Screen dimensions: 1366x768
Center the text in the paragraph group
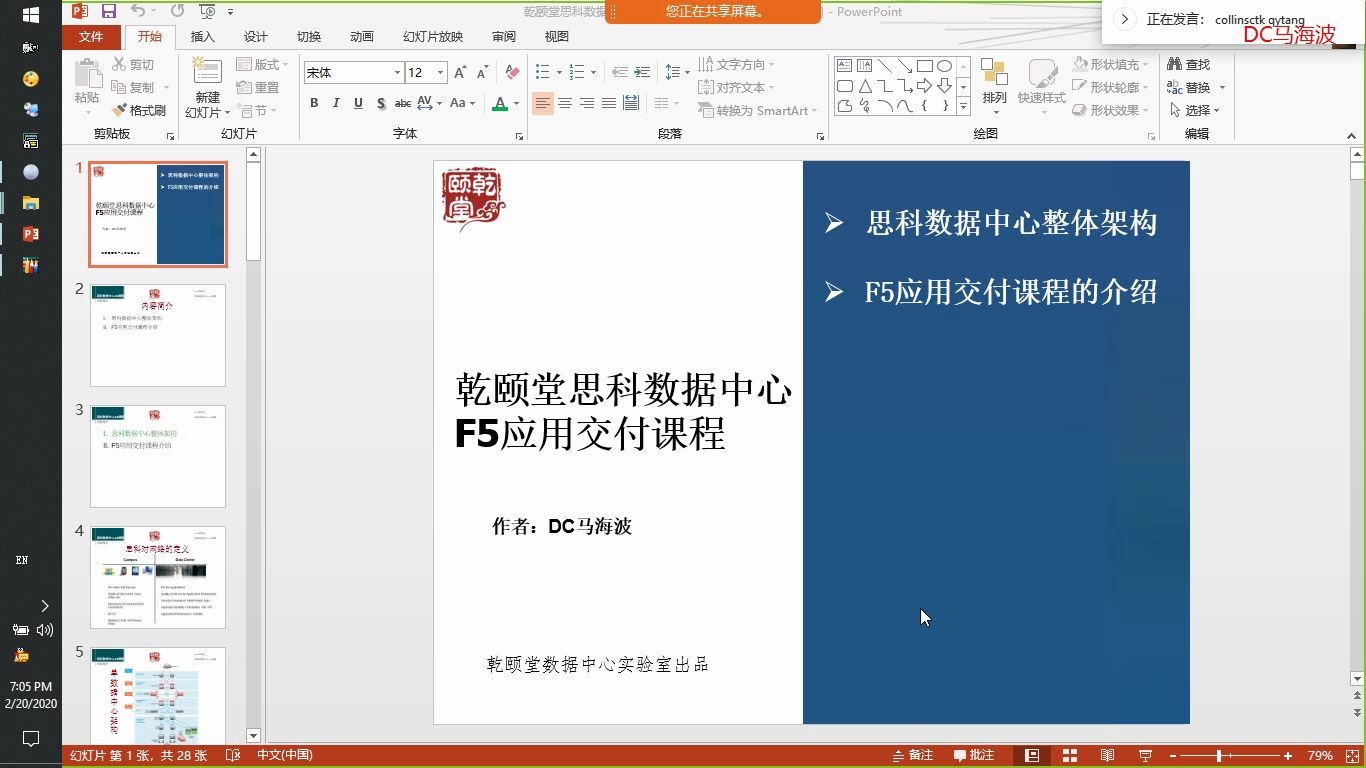point(565,103)
